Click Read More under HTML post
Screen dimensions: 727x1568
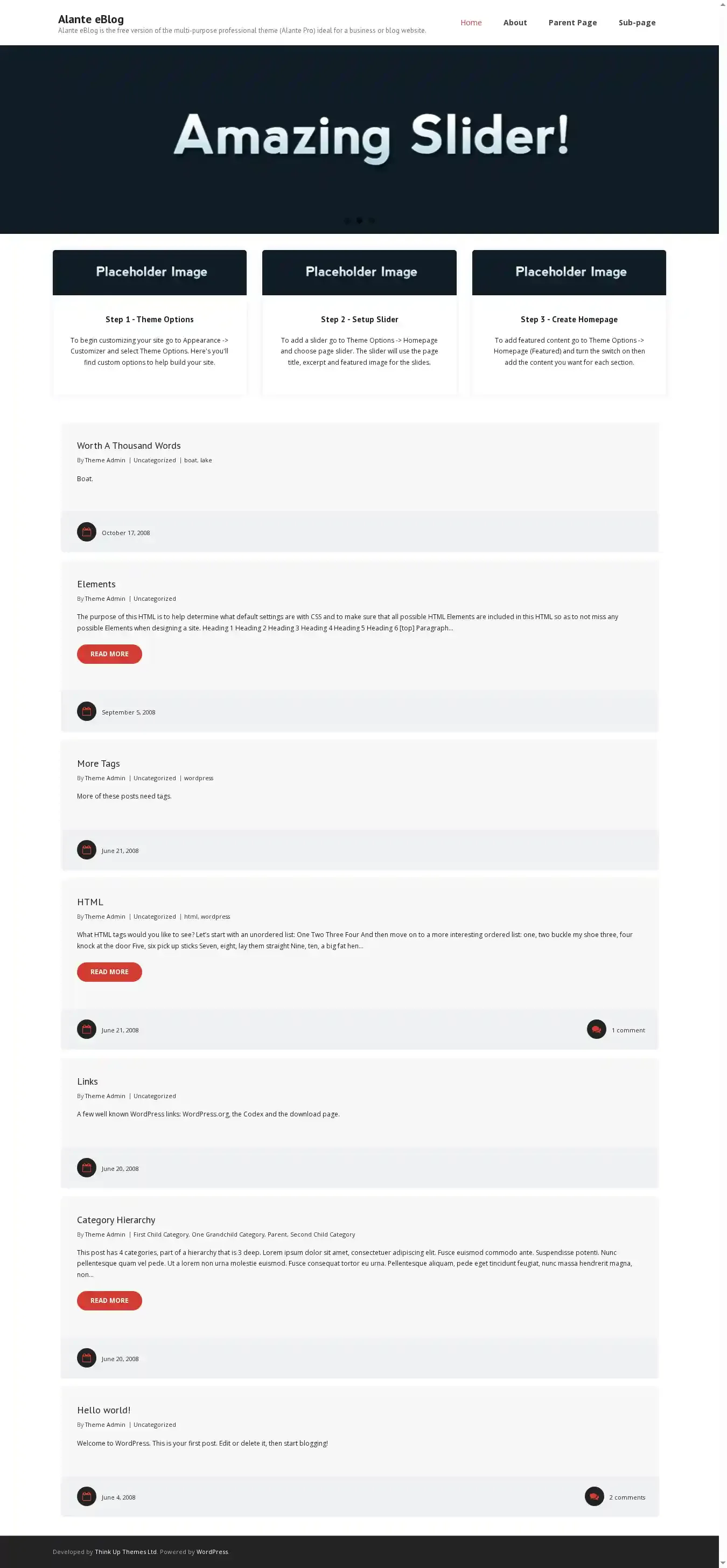point(109,972)
